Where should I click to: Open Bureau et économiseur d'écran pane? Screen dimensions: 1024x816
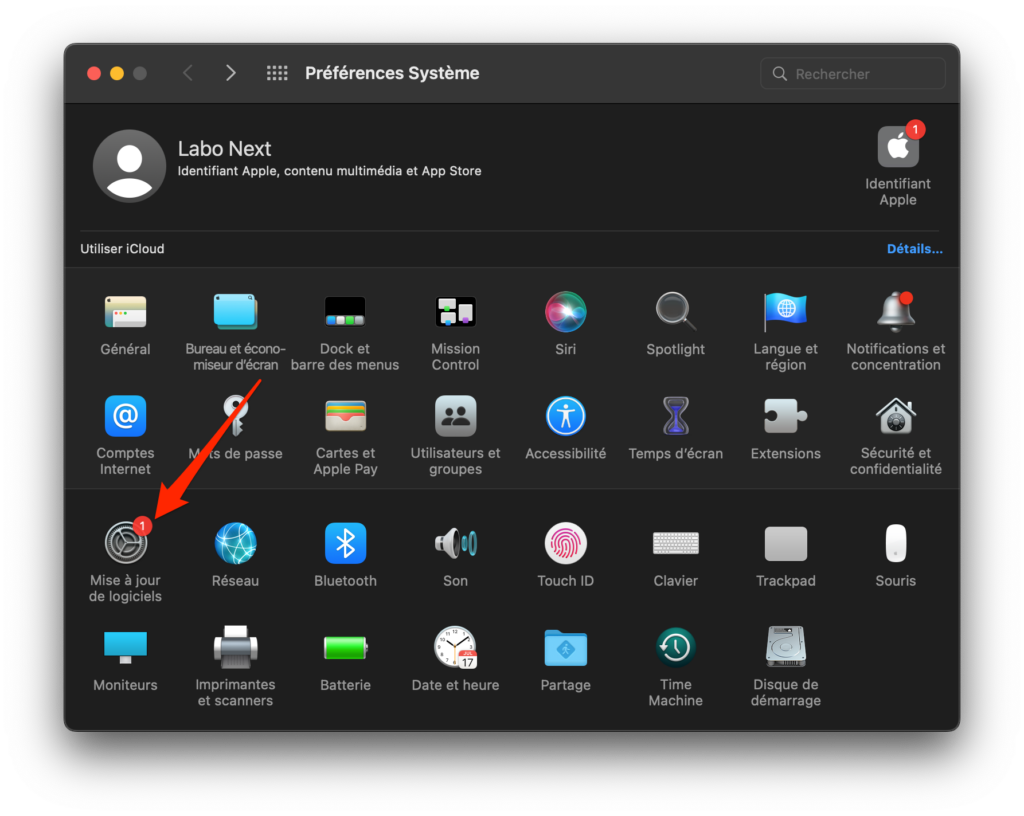[x=235, y=312]
